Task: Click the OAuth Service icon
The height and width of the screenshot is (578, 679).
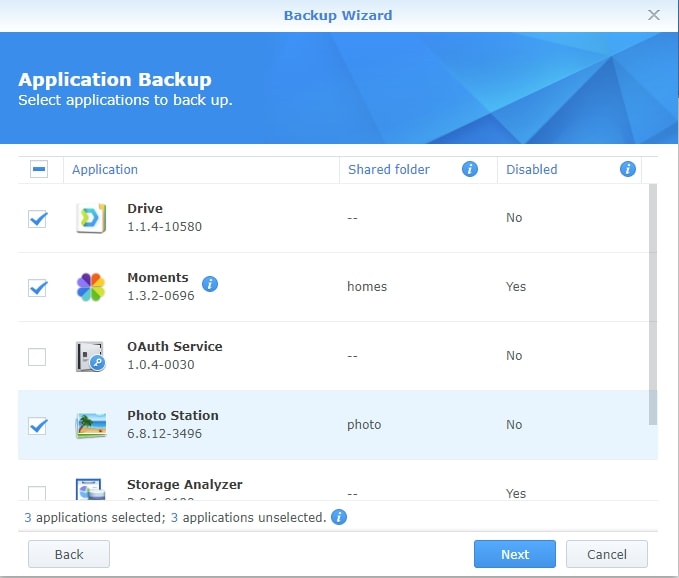Action: (x=91, y=356)
